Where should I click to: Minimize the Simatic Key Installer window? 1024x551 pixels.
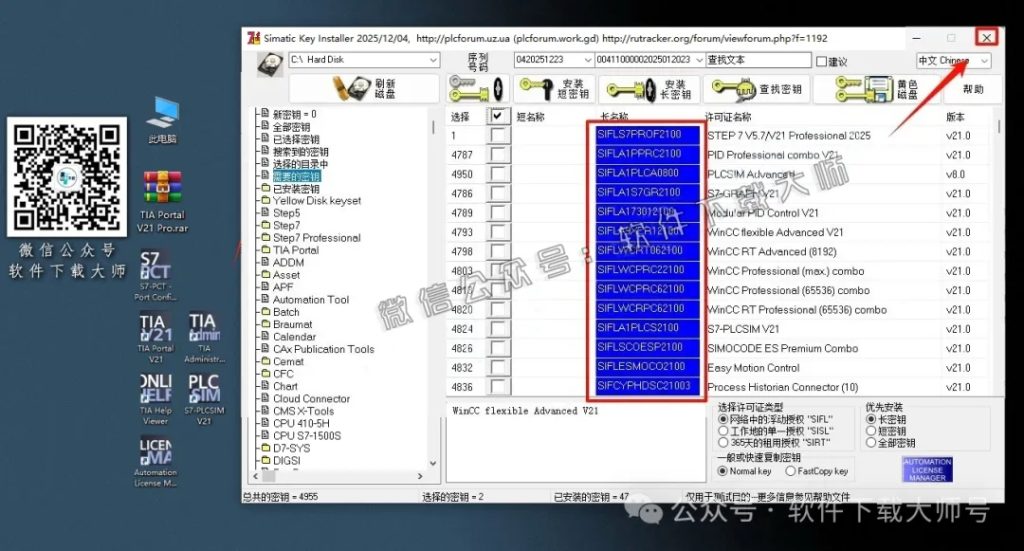coord(917,38)
